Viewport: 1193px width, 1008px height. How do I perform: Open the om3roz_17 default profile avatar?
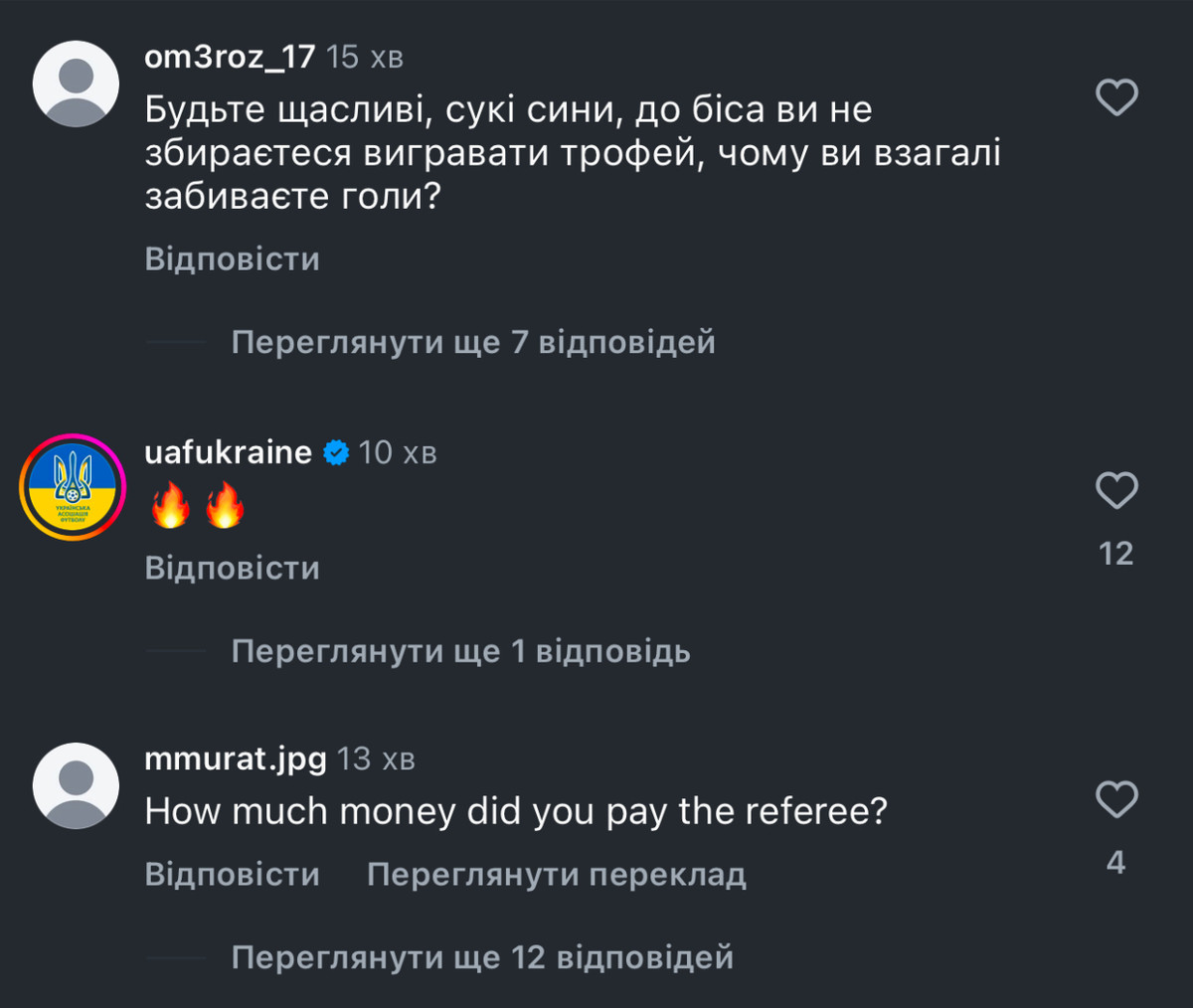tap(76, 84)
